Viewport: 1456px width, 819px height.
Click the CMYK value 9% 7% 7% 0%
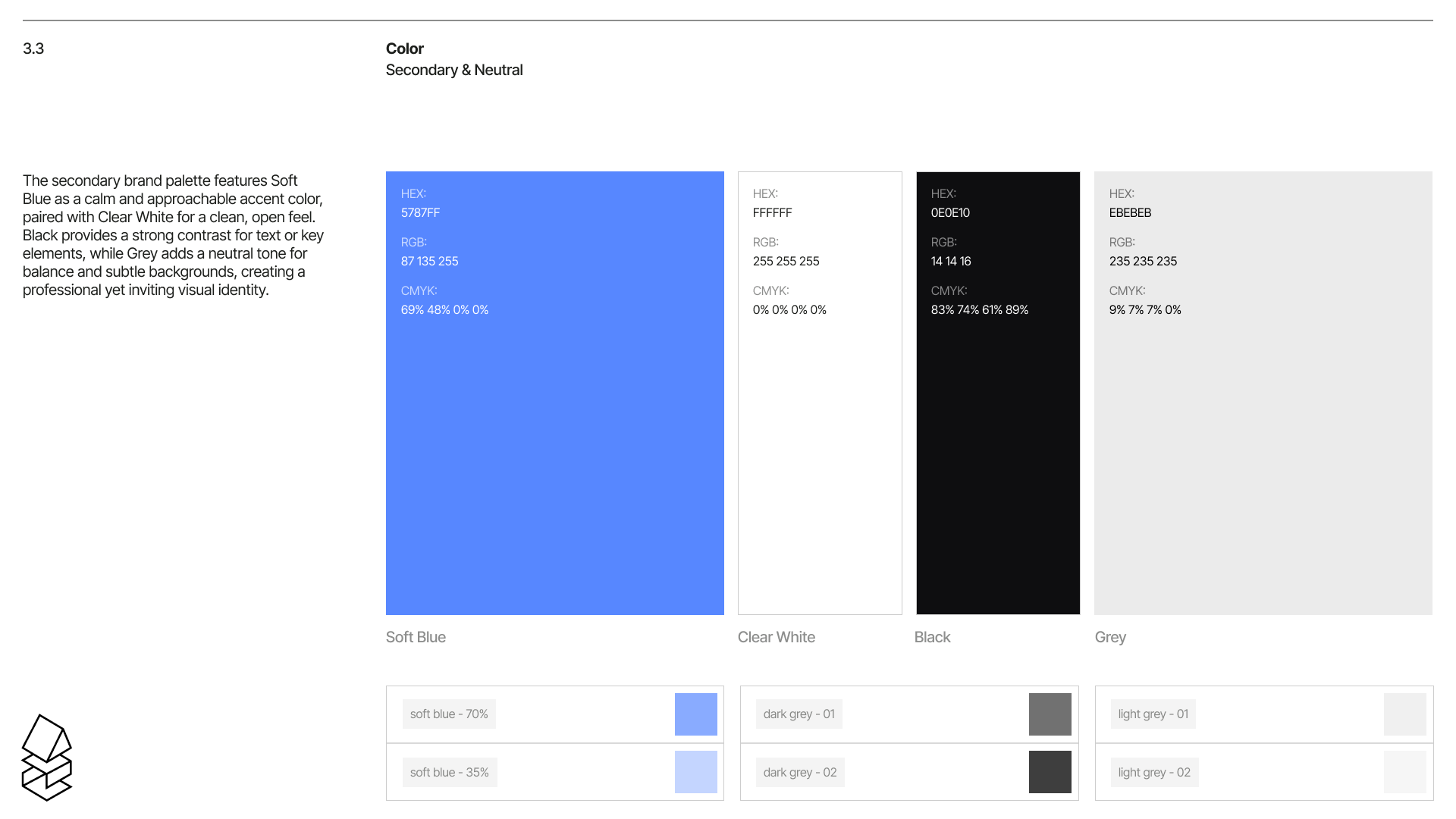tap(1145, 310)
